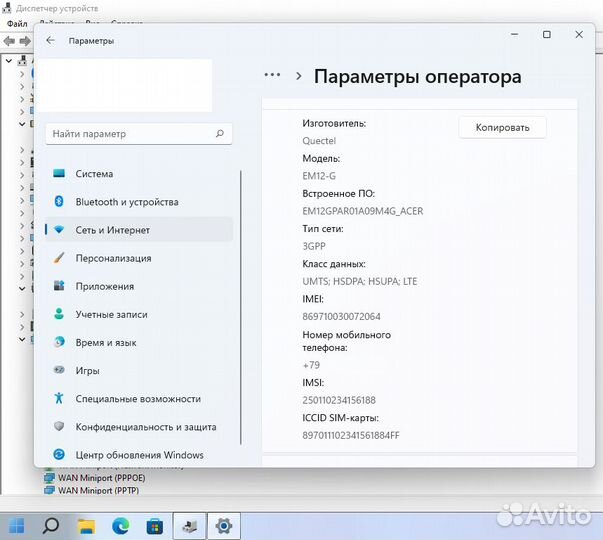Open Учетные записи settings
603x540 pixels.
(x=111, y=314)
